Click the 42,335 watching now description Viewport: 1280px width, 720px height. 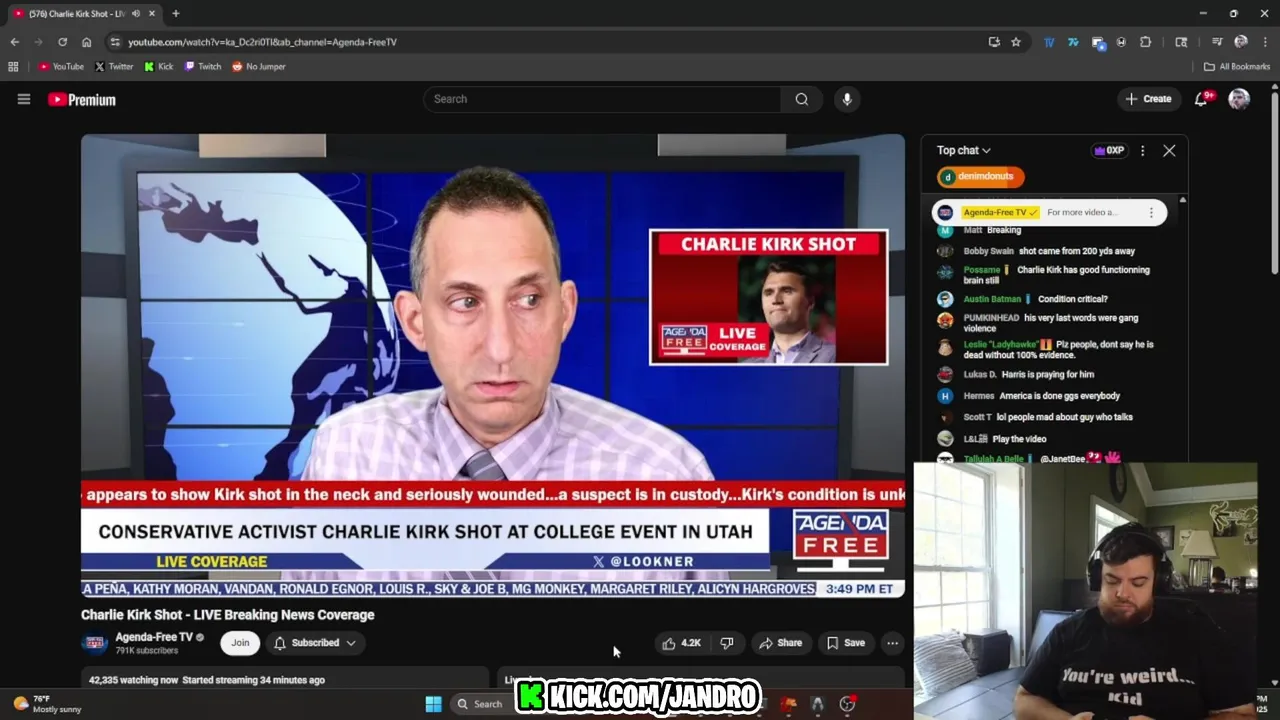coord(207,680)
